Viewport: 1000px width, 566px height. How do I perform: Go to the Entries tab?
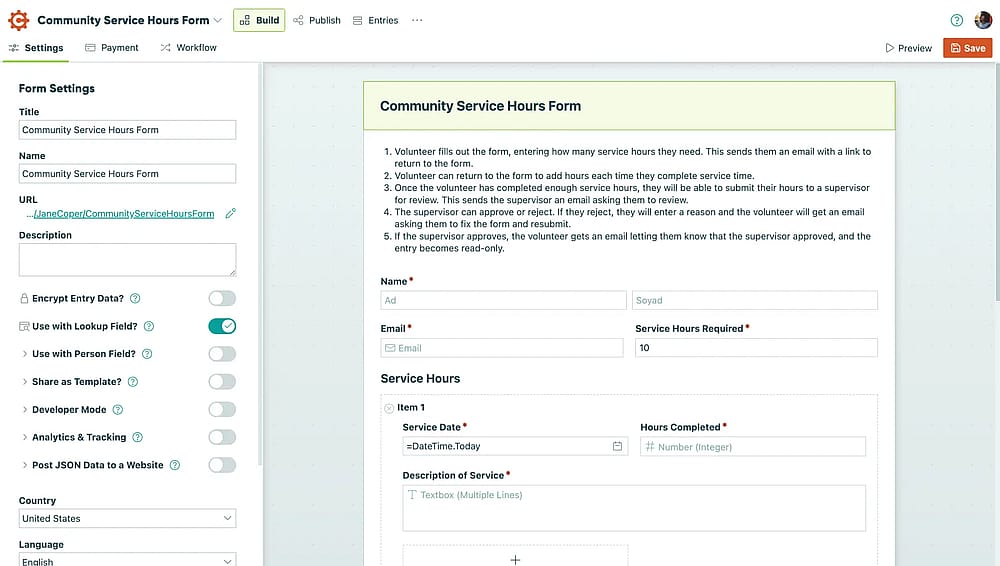[376, 20]
